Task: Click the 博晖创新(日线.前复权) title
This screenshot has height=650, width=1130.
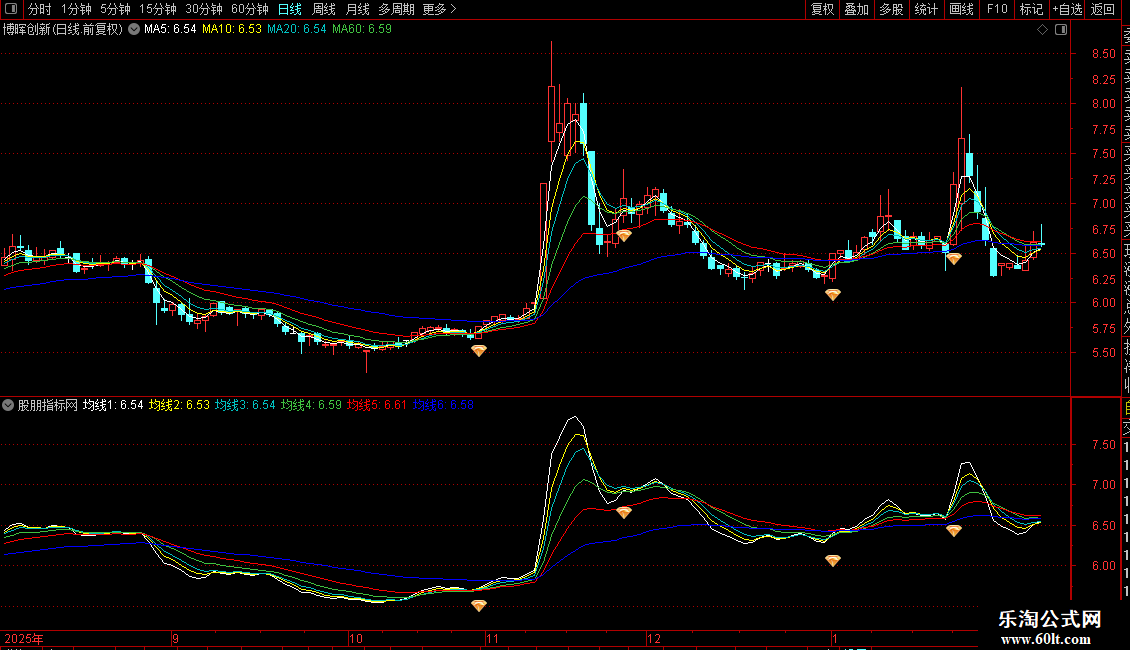Action: coord(63,30)
